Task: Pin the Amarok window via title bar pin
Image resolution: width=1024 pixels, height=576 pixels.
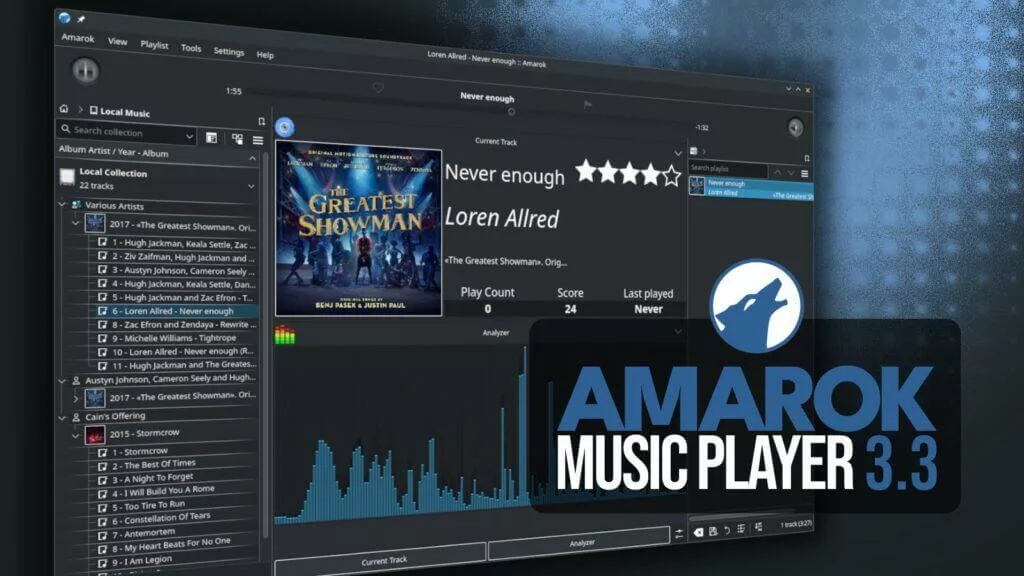Action: [81, 19]
